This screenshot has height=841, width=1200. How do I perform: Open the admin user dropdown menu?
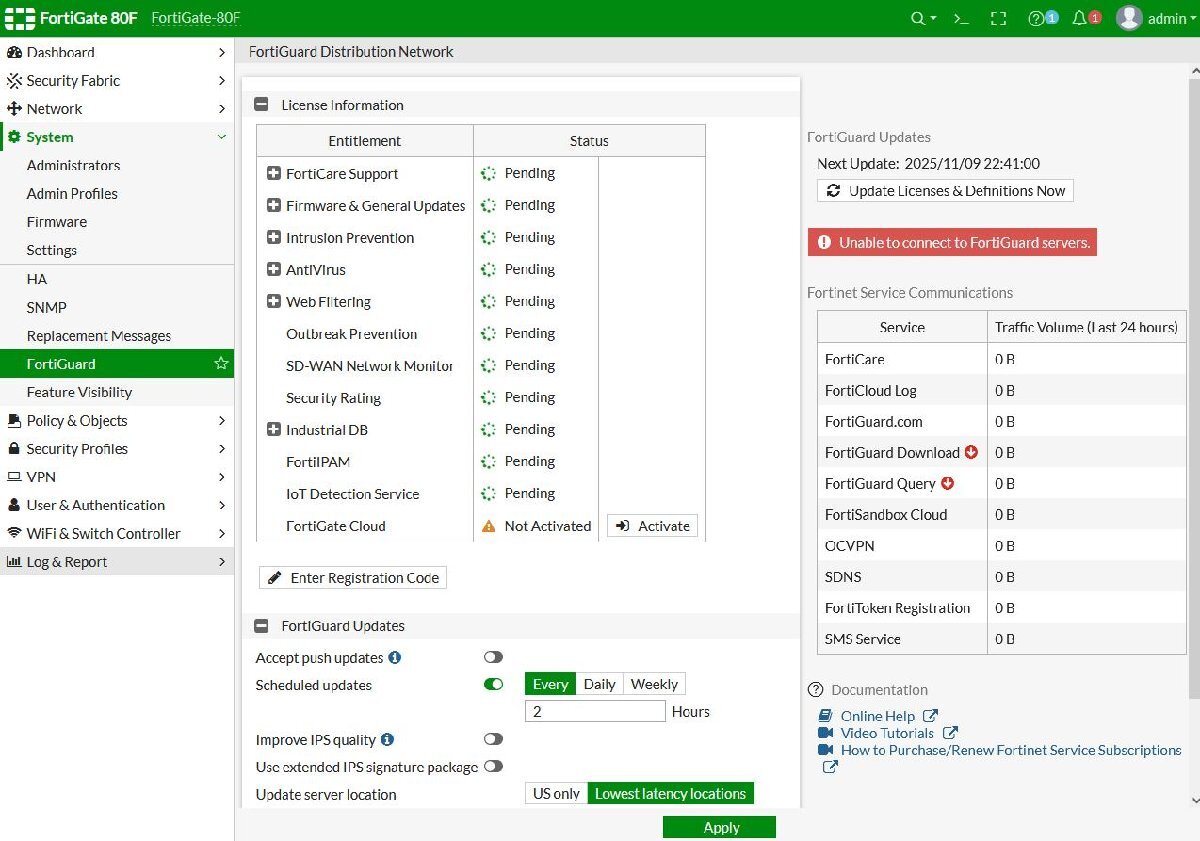1157,18
